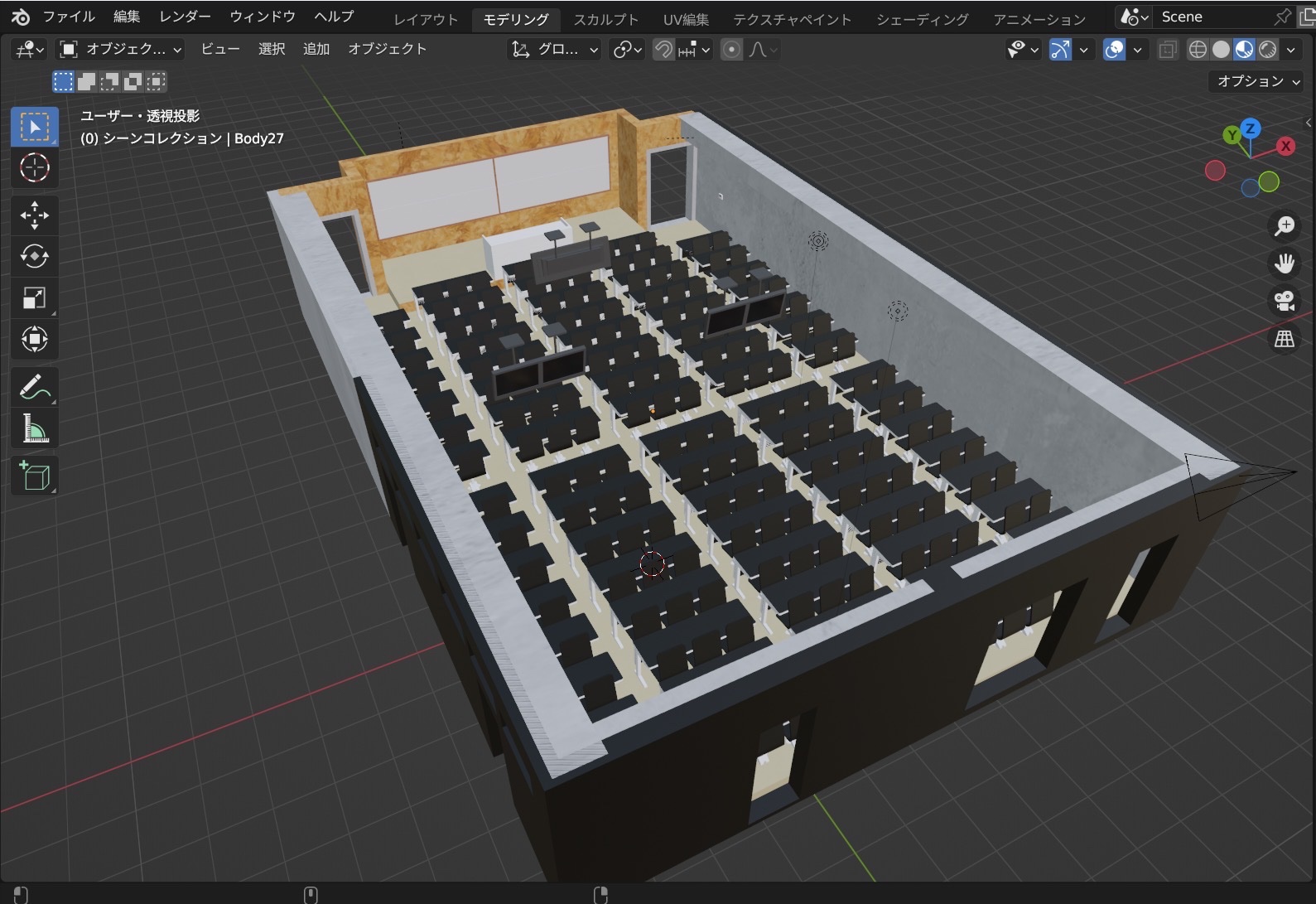Open the 選択 viewport menu
The width and height of the screenshot is (1316, 904).
[272, 50]
